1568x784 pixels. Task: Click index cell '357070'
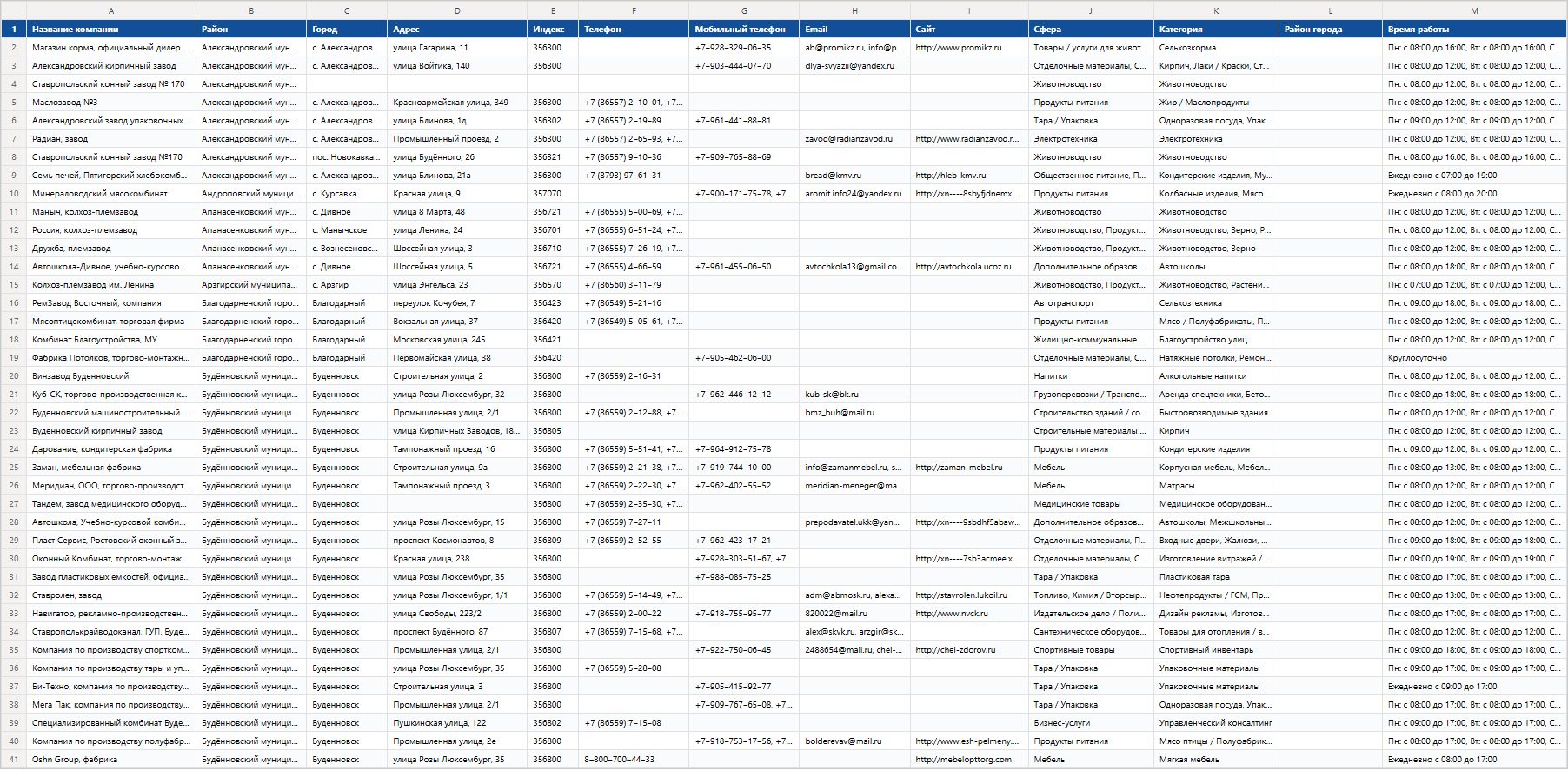[x=553, y=193]
